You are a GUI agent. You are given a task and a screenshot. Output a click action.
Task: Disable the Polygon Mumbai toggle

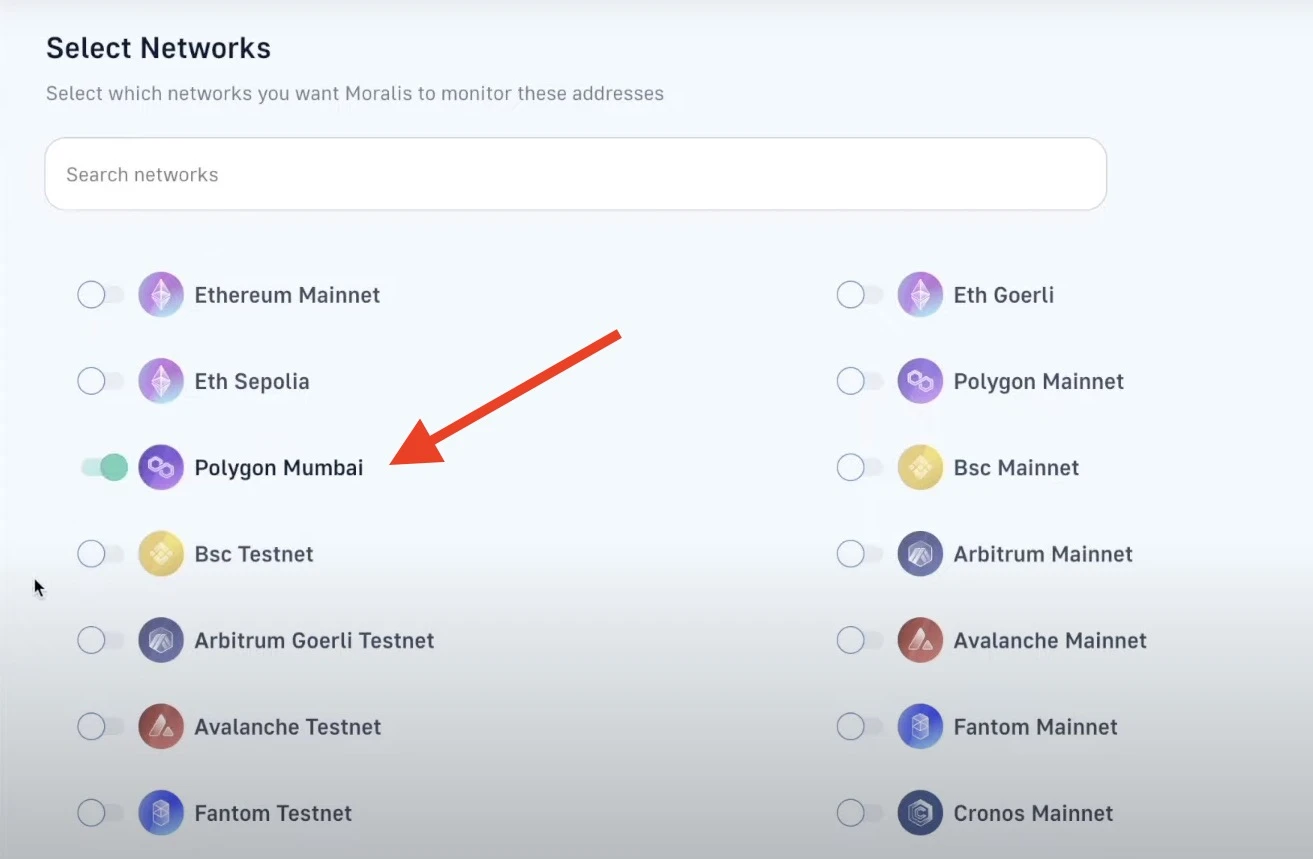point(104,467)
